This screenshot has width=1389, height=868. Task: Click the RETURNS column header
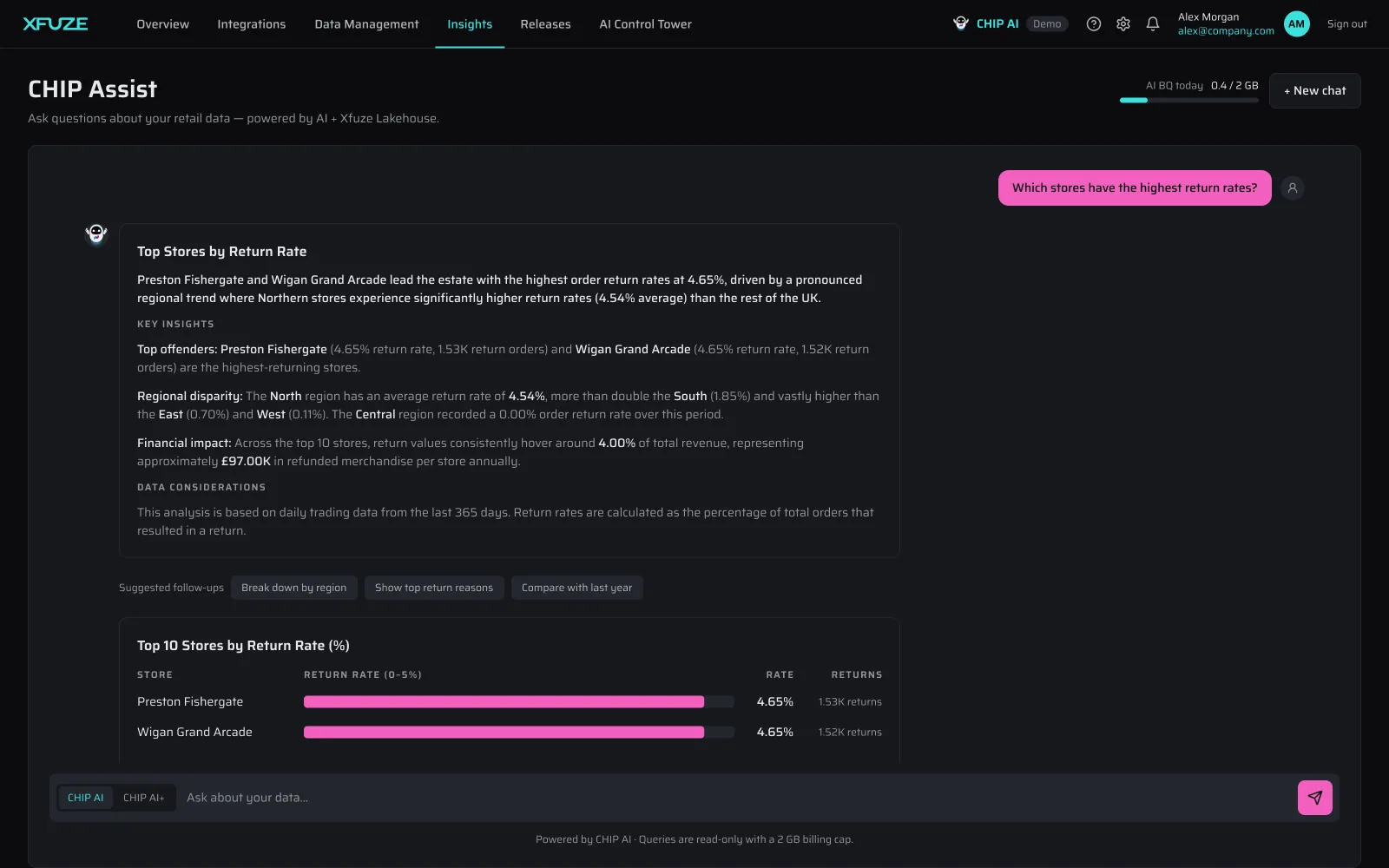click(x=857, y=674)
